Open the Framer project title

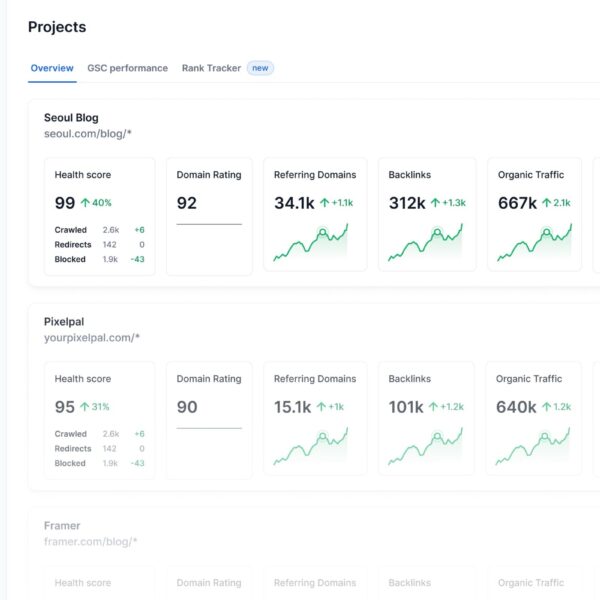(x=62, y=525)
